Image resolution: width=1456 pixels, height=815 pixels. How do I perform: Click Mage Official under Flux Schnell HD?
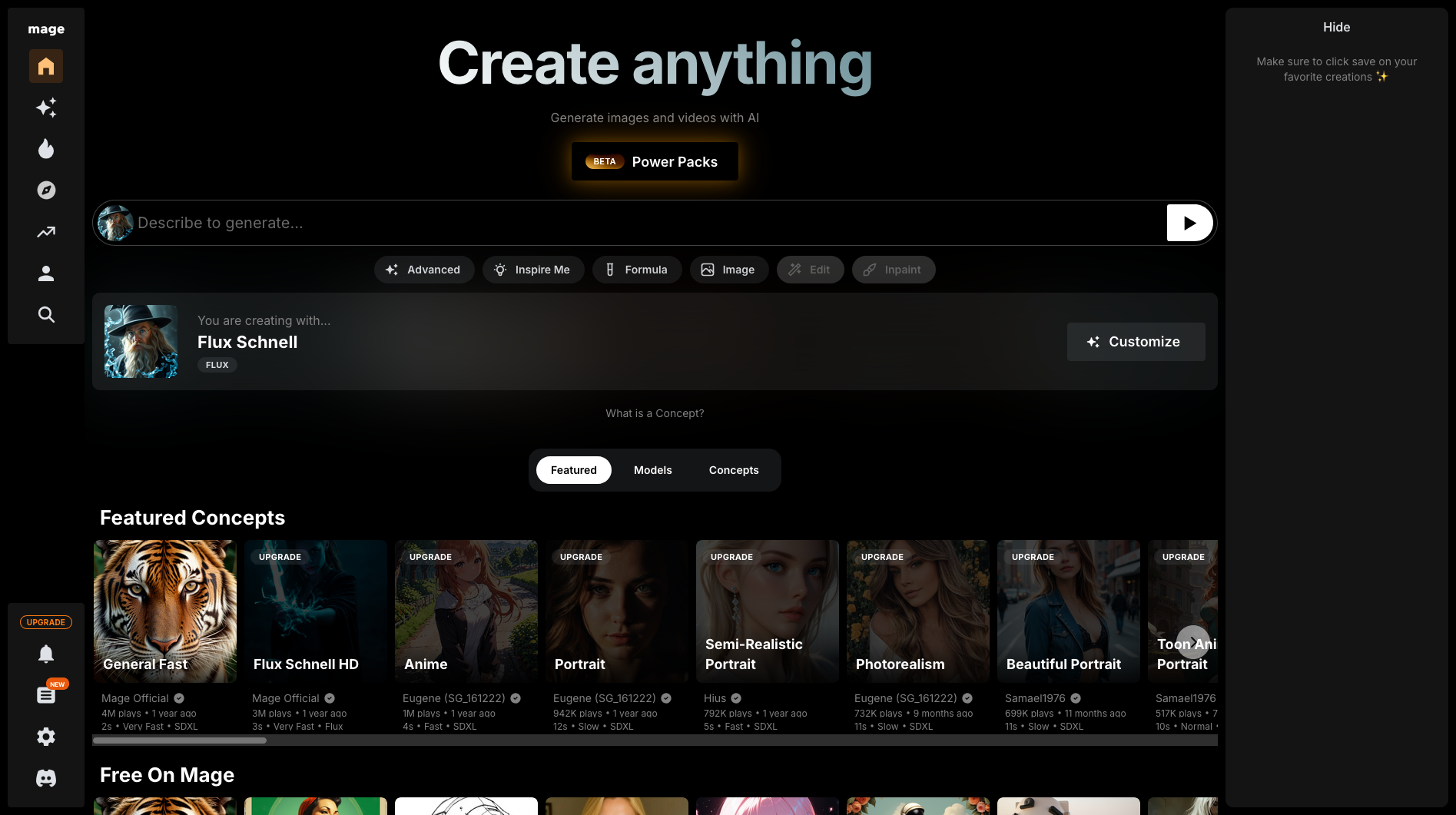[286, 698]
